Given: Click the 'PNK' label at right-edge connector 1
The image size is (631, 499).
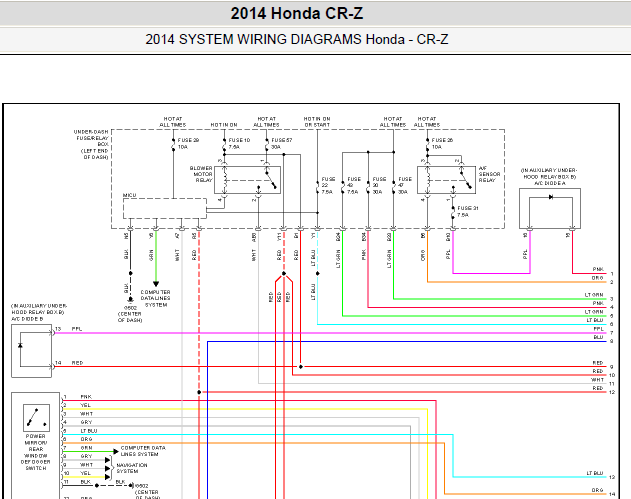Looking at the screenshot, I should pos(598,269).
